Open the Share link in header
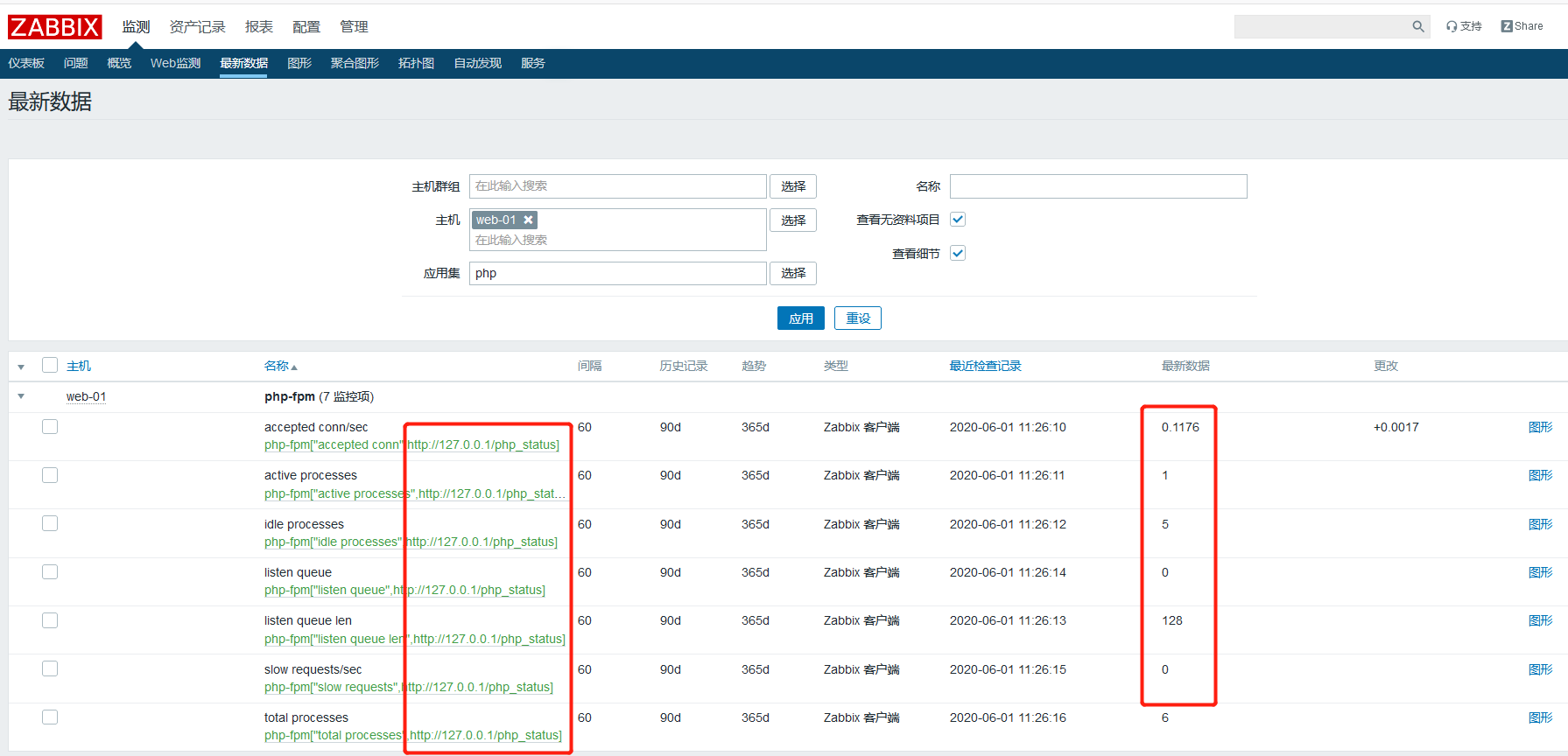Screen dimensions: 1568x756 pos(1522,26)
